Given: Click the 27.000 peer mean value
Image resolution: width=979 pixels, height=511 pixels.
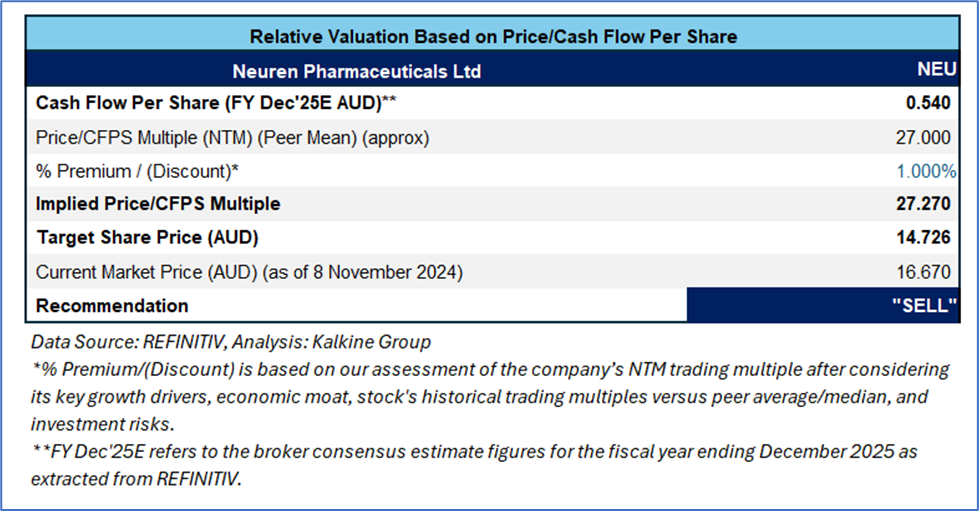Looking at the screenshot, I should pos(923,137).
